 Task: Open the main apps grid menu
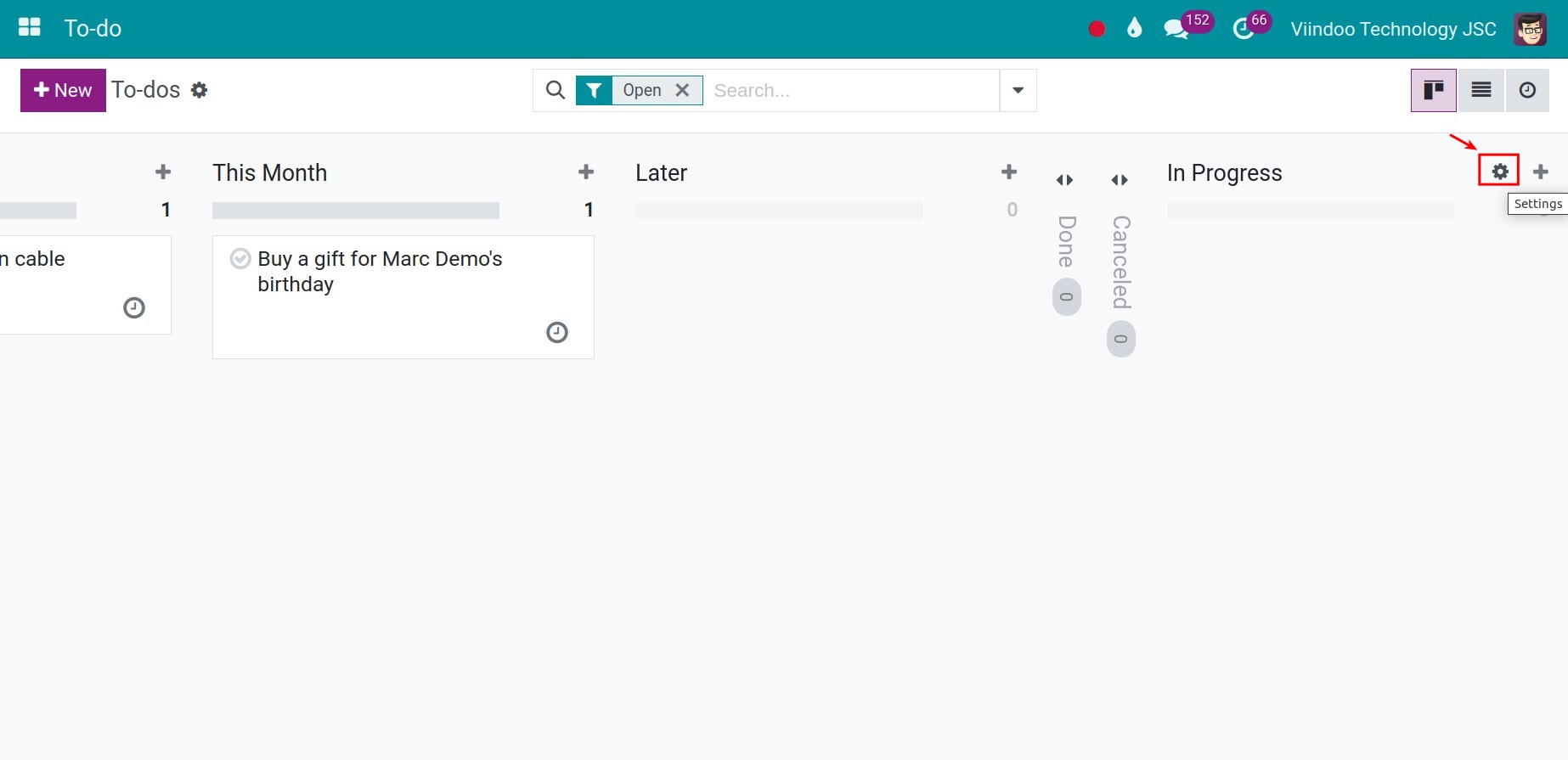tap(30, 28)
